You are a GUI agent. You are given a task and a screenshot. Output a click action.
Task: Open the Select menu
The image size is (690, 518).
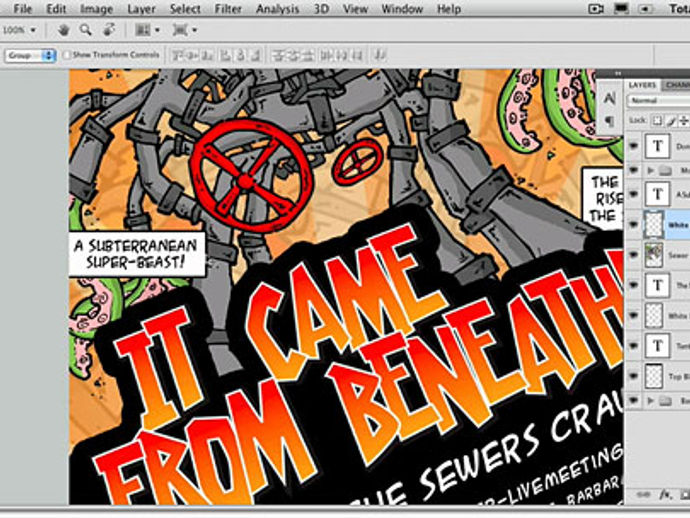pos(185,9)
